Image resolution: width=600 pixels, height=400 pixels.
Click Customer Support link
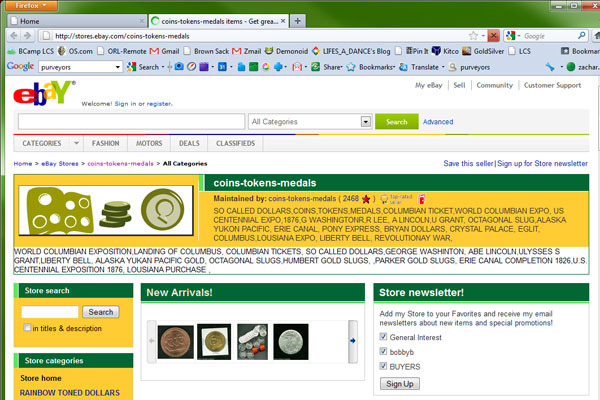pos(552,85)
